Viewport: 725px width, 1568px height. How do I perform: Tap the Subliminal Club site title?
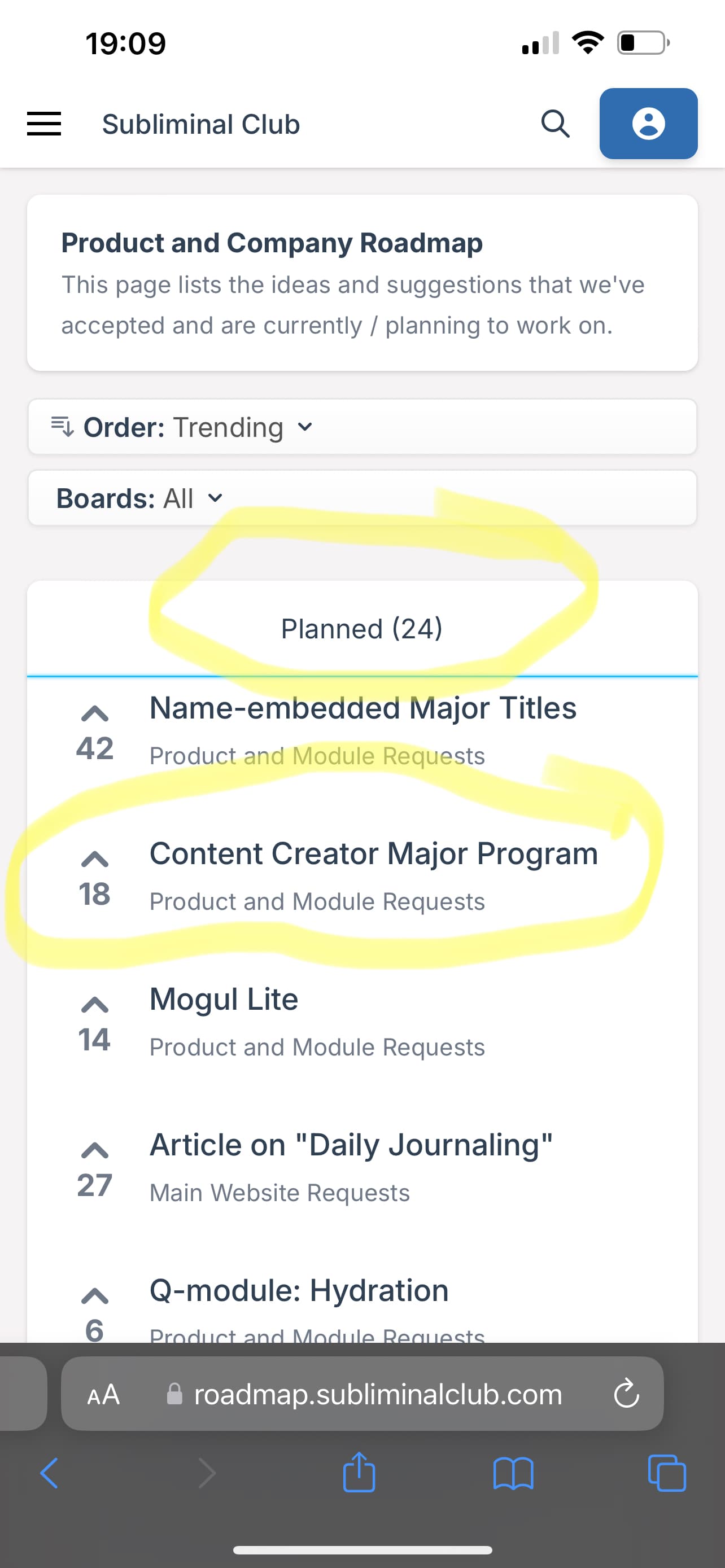(x=201, y=124)
